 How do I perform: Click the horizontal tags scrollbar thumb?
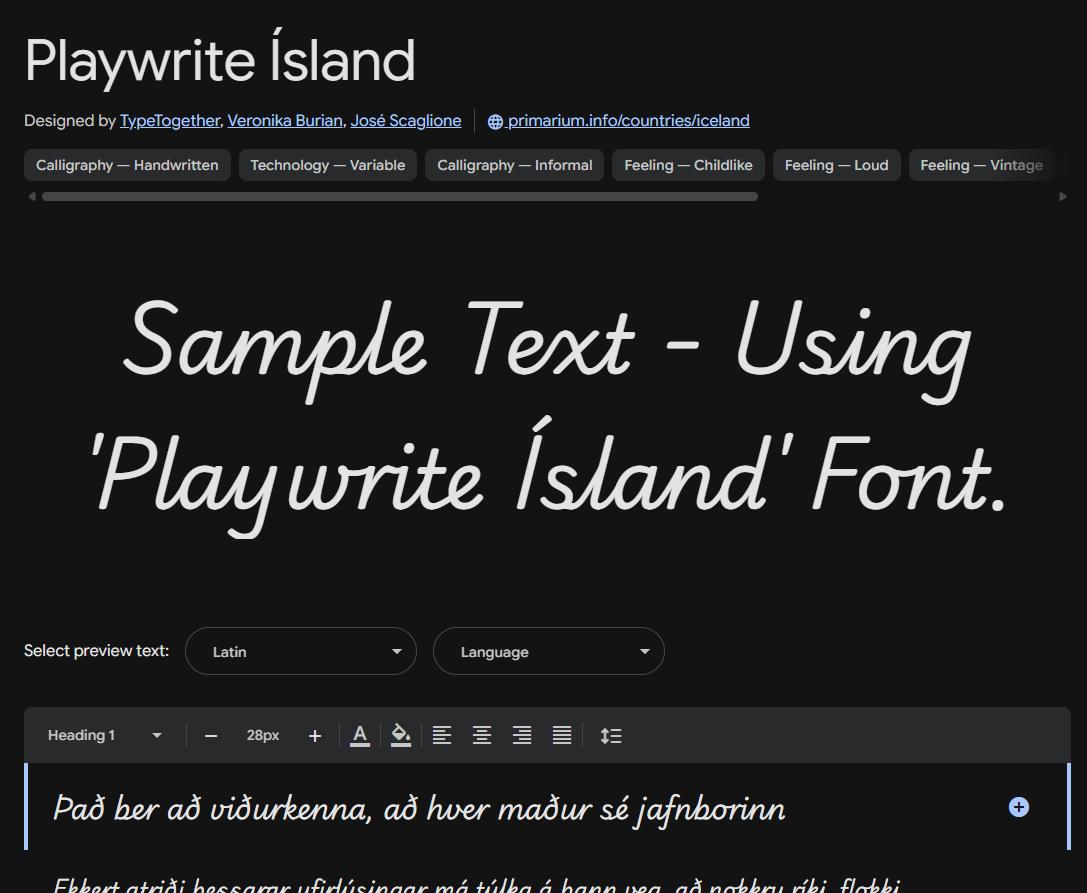click(400, 197)
